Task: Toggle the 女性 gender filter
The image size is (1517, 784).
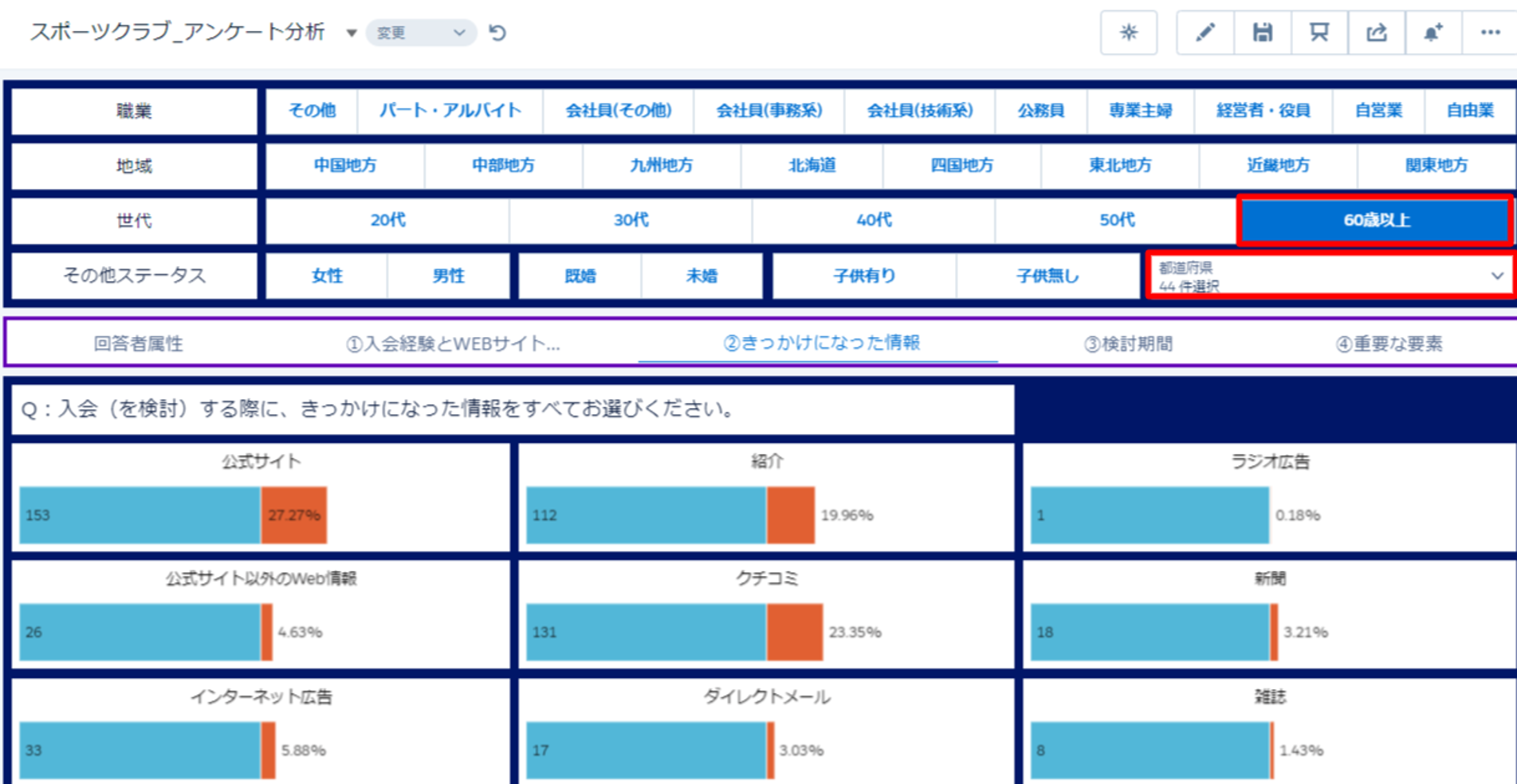Action: coord(327,276)
